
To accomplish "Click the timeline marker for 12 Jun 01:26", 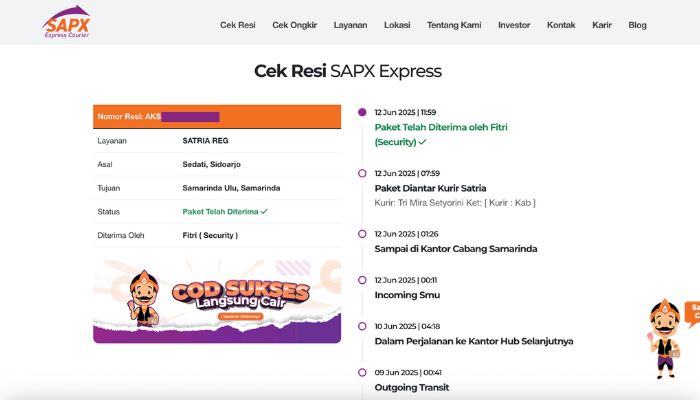I will [x=362, y=234].
